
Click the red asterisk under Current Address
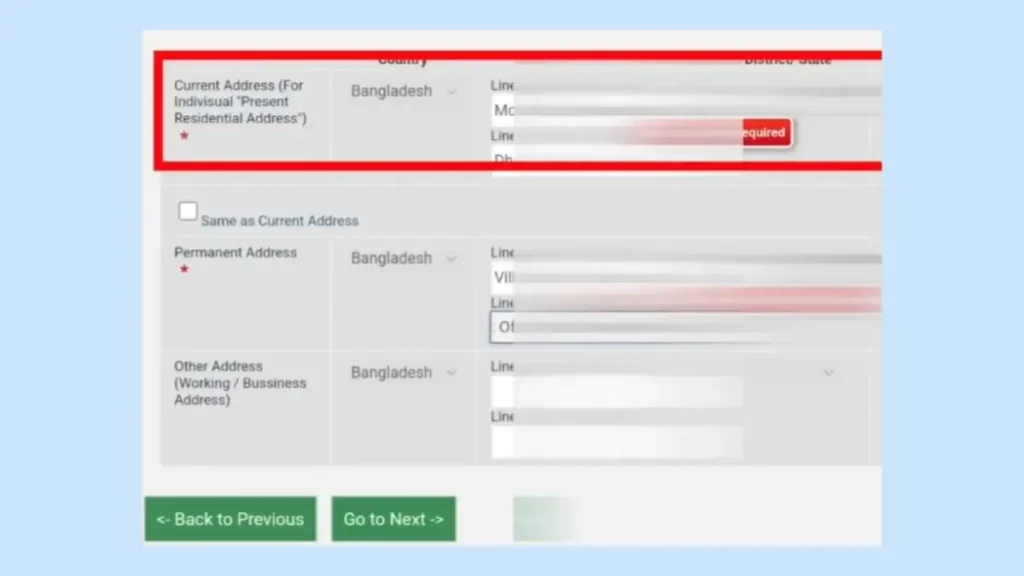point(184,137)
